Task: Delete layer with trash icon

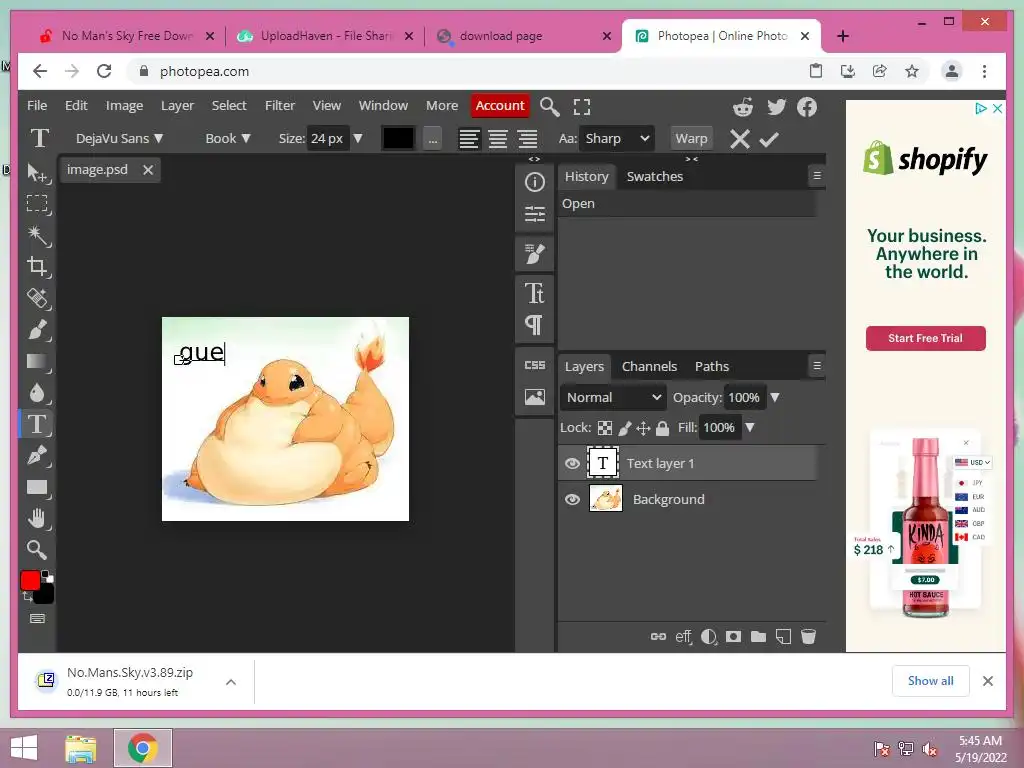Action: (808, 636)
